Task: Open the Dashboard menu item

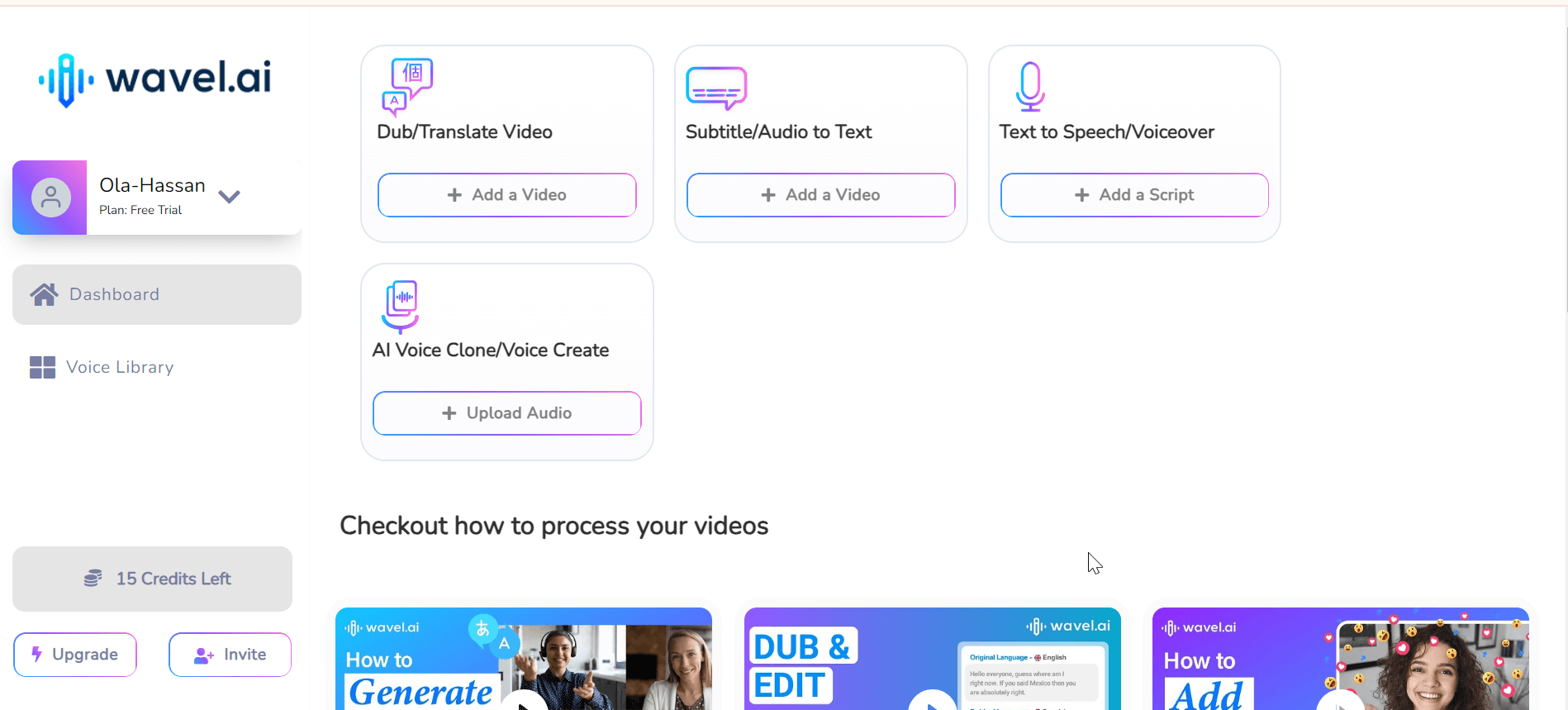Action: [x=157, y=294]
